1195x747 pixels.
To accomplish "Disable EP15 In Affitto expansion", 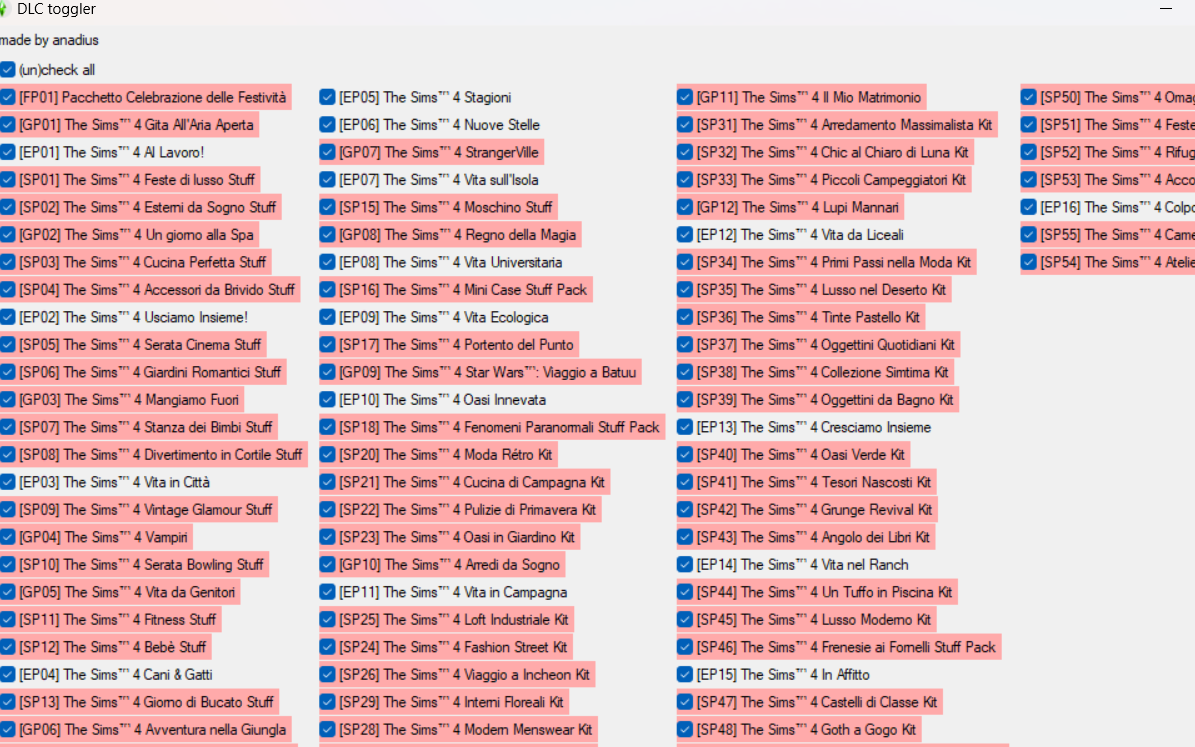I will point(684,674).
